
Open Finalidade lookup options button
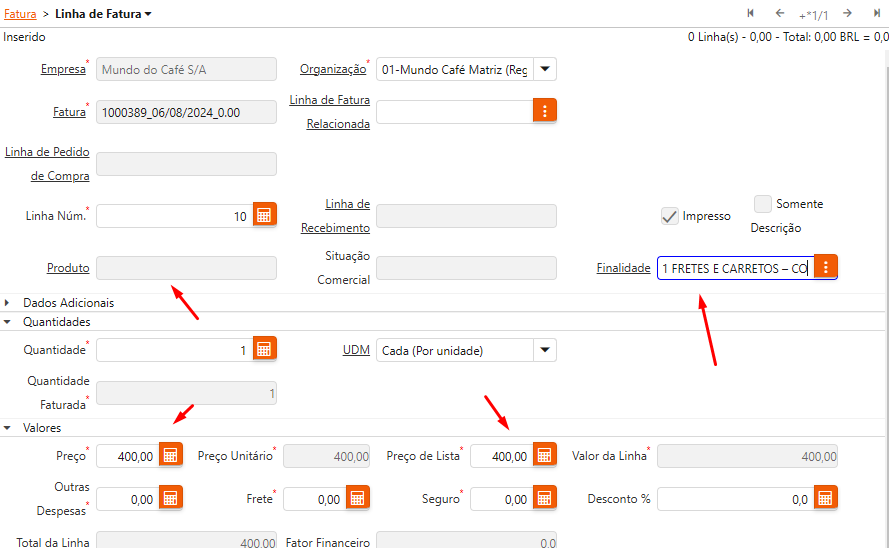[x=826, y=267]
